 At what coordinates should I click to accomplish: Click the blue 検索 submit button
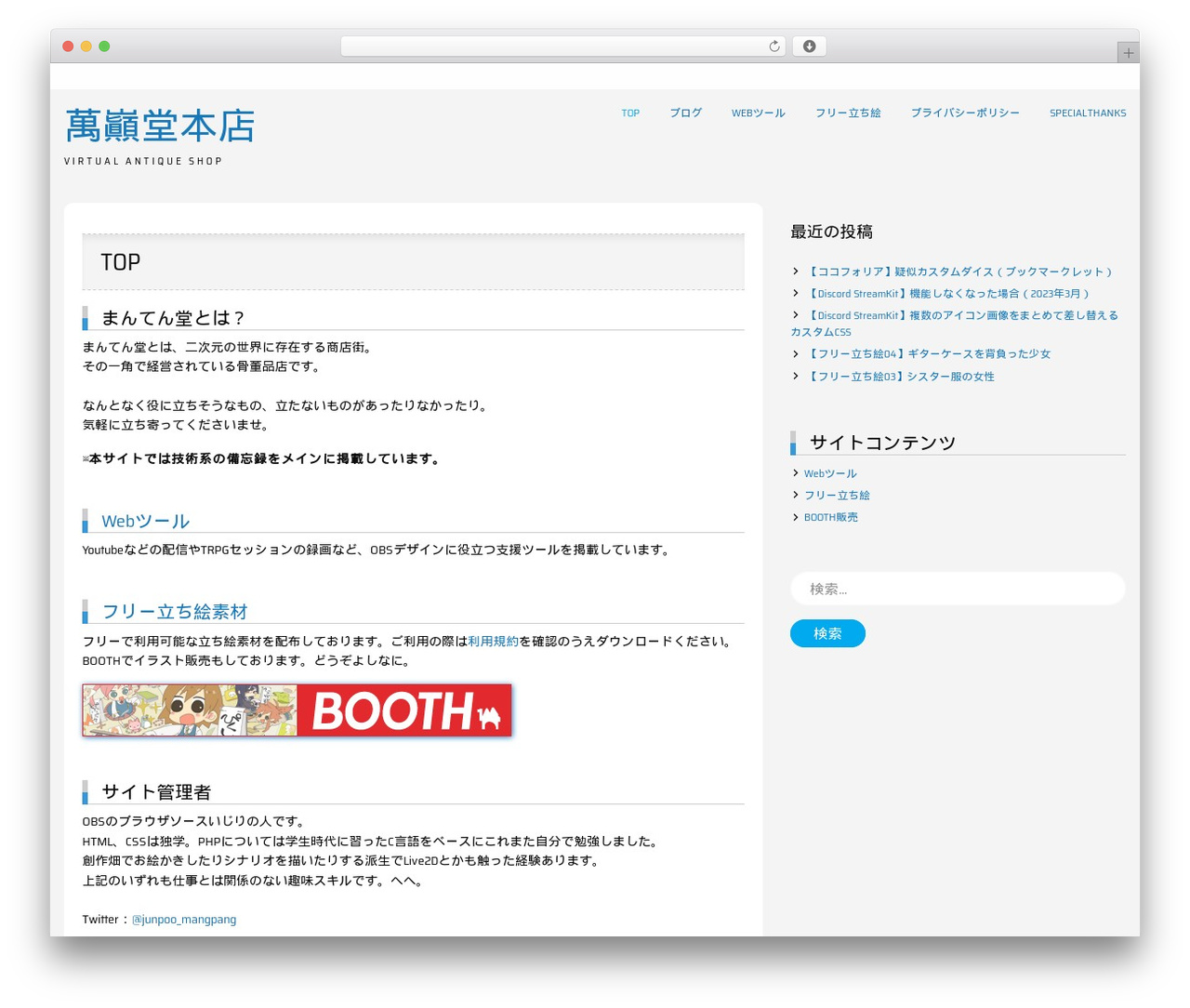[x=827, y=633]
